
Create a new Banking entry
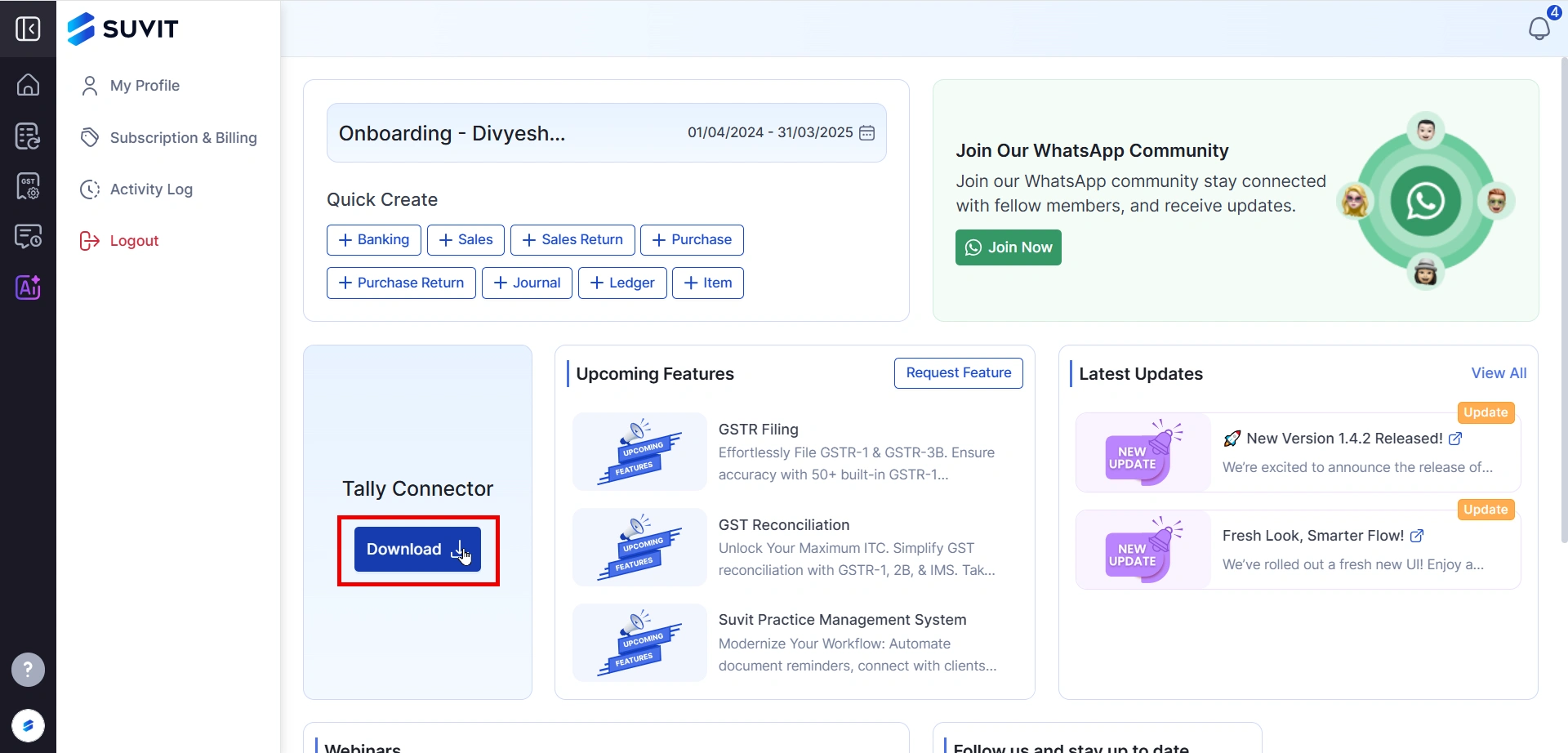pyautogui.click(x=374, y=240)
